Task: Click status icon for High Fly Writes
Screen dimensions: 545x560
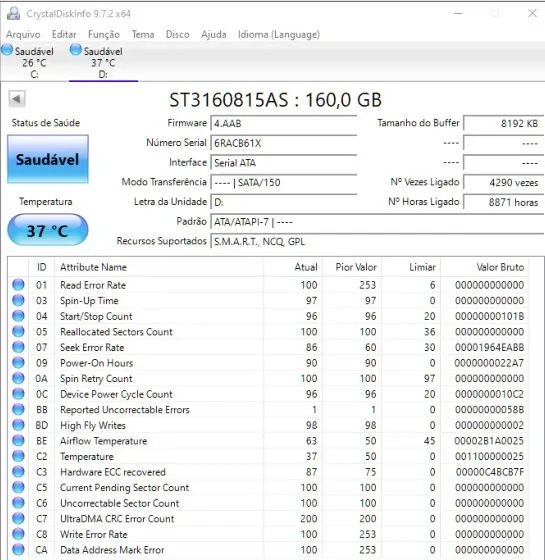Action: 18,425
